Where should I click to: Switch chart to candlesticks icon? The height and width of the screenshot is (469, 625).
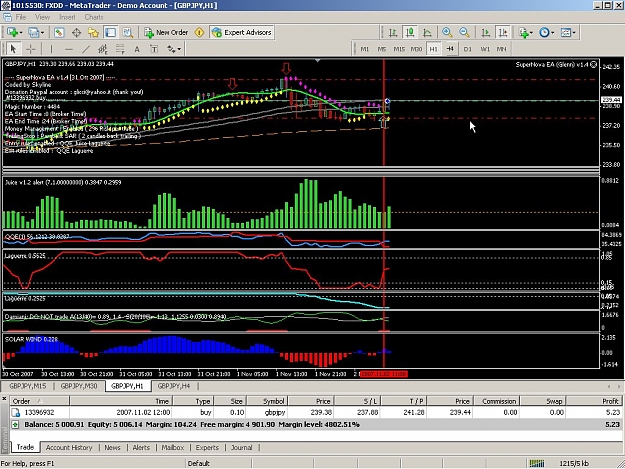click(x=410, y=32)
